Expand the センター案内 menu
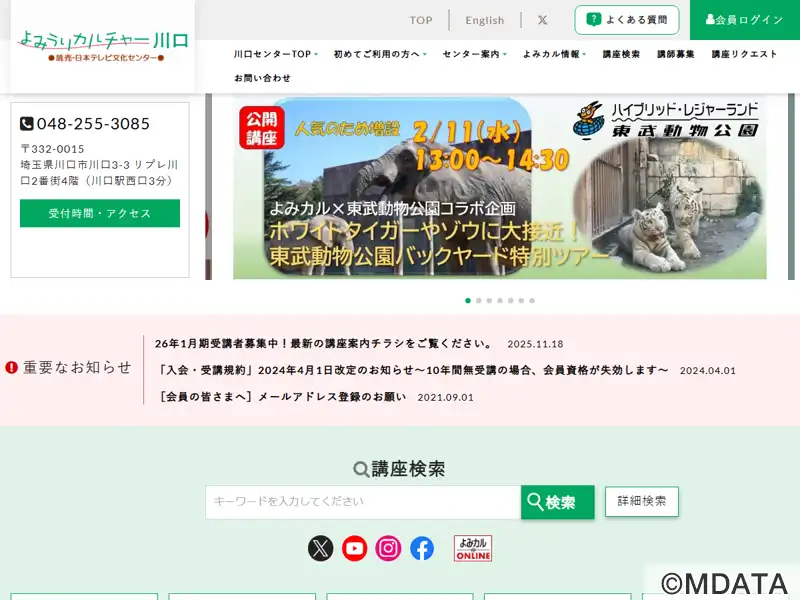The height and width of the screenshot is (600, 800). [474, 54]
